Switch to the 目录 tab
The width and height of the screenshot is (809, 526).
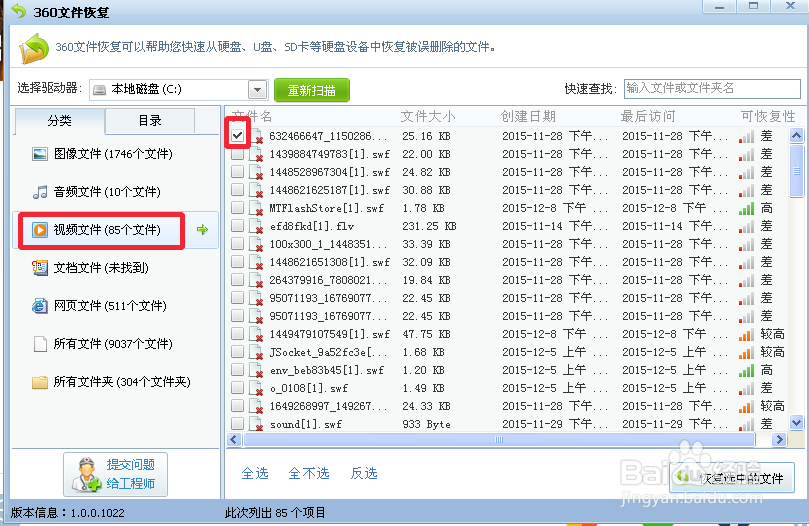[150, 121]
